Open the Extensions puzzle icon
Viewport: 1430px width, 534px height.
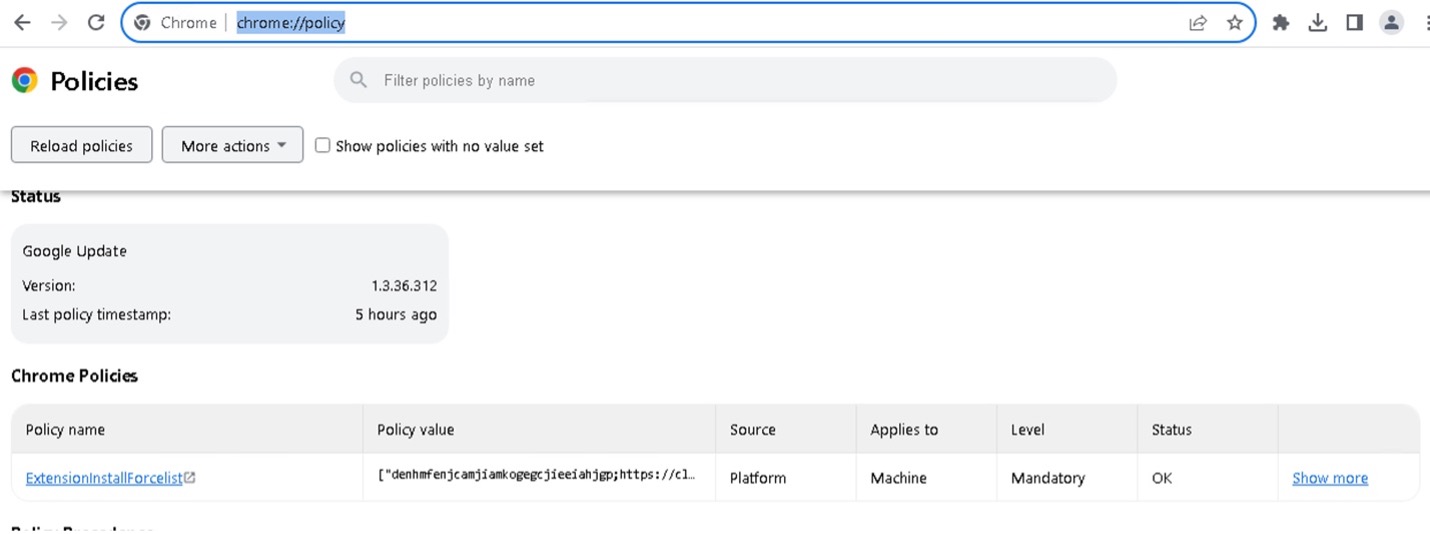1280,22
